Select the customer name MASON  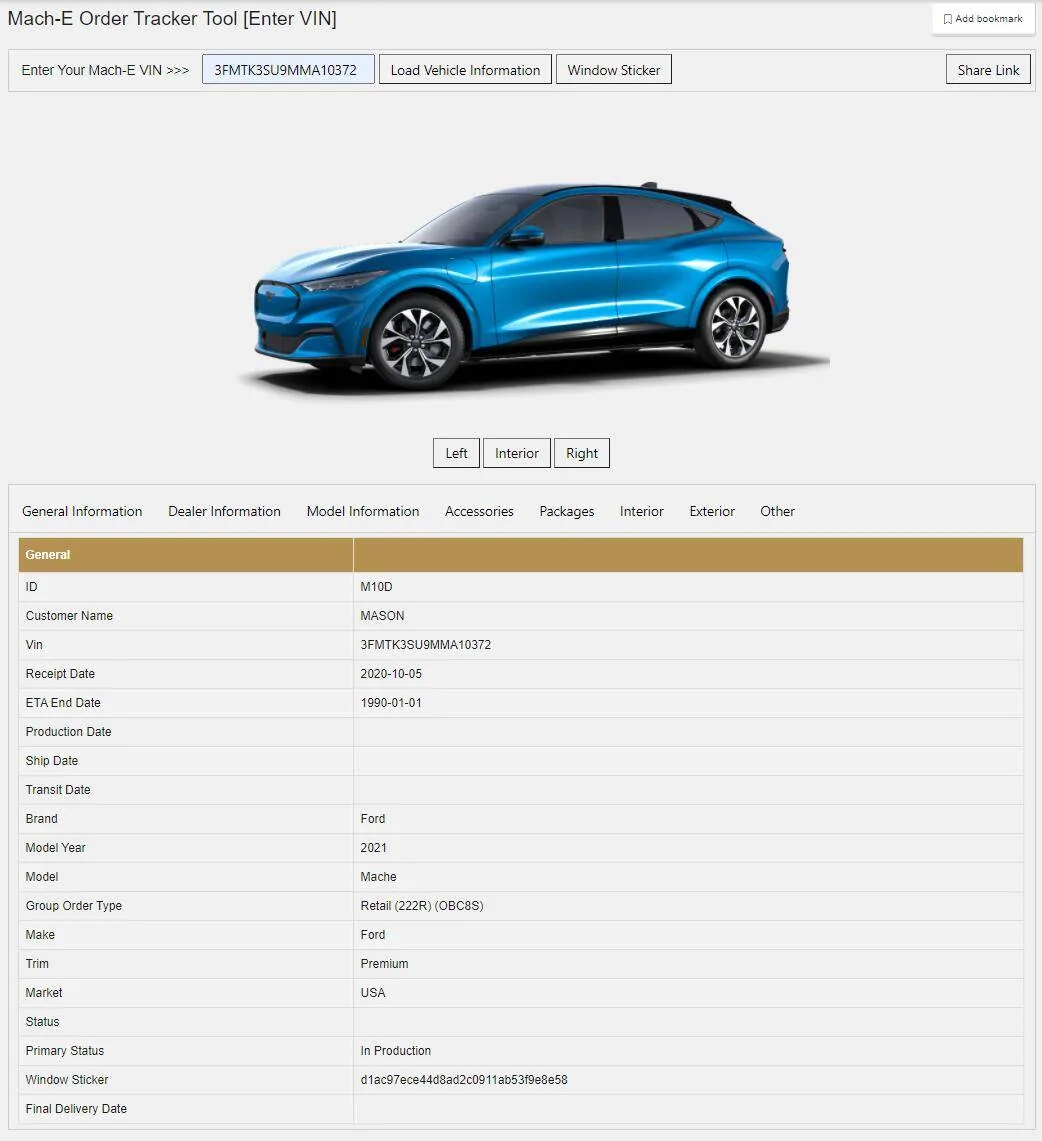[382, 616]
